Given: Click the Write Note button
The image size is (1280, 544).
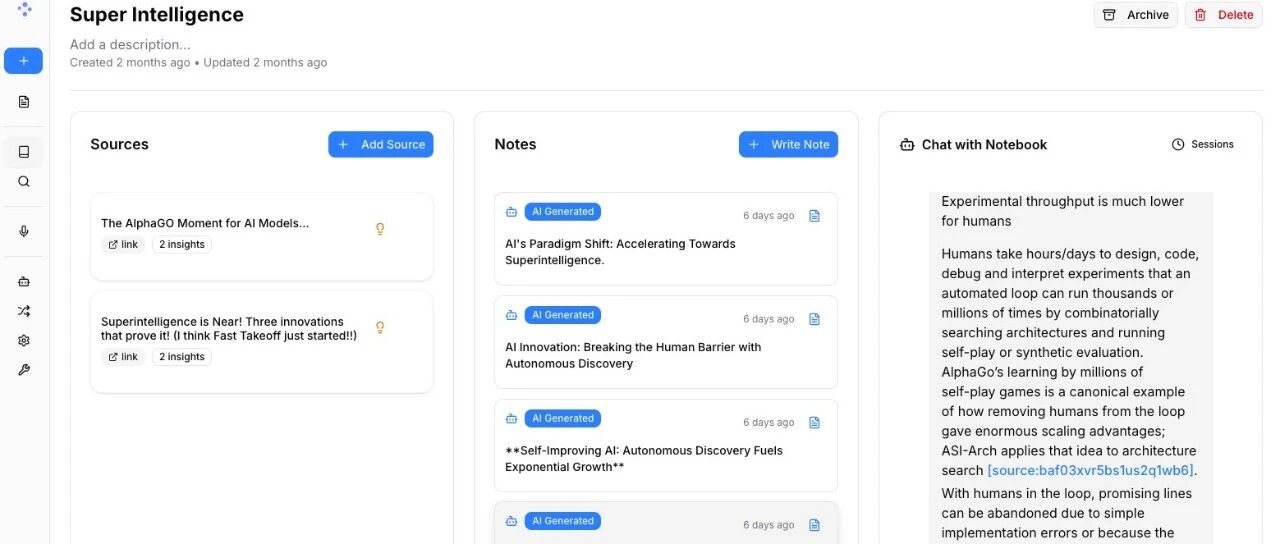Looking at the screenshot, I should pyautogui.click(x=788, y=145).
